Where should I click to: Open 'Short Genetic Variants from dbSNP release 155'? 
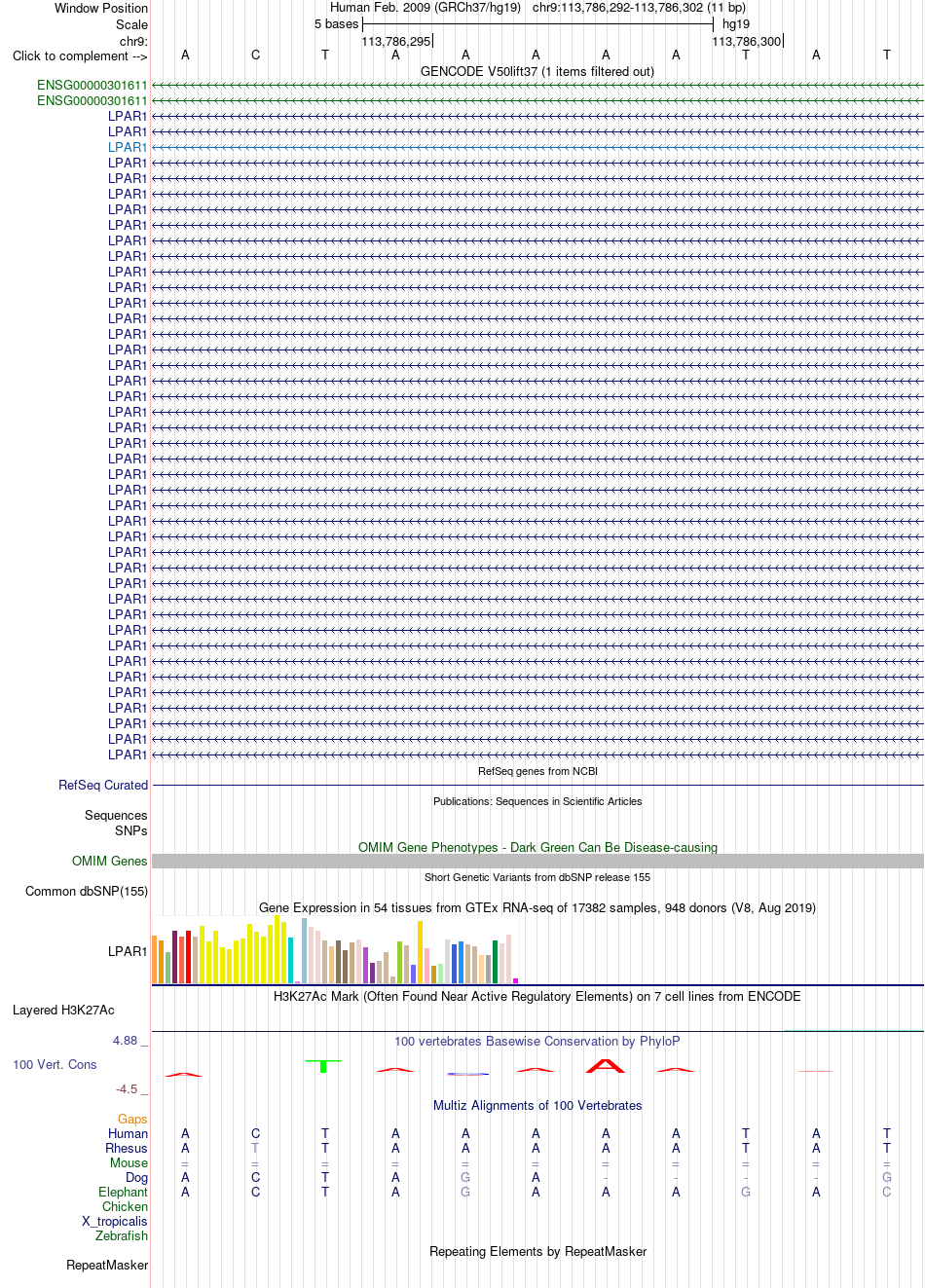(x=537, y=877)
